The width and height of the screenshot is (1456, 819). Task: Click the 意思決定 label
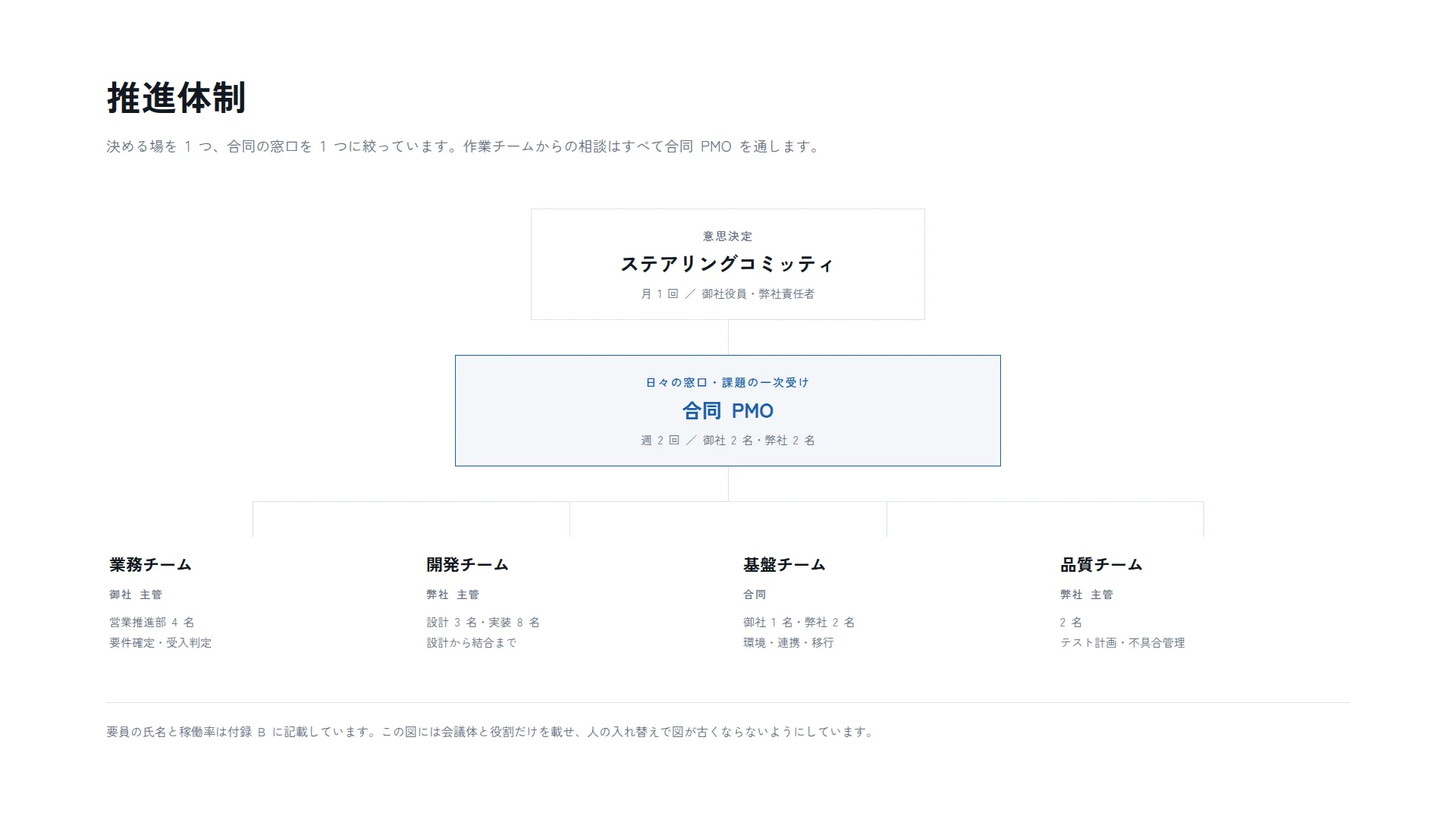[727, 237]
